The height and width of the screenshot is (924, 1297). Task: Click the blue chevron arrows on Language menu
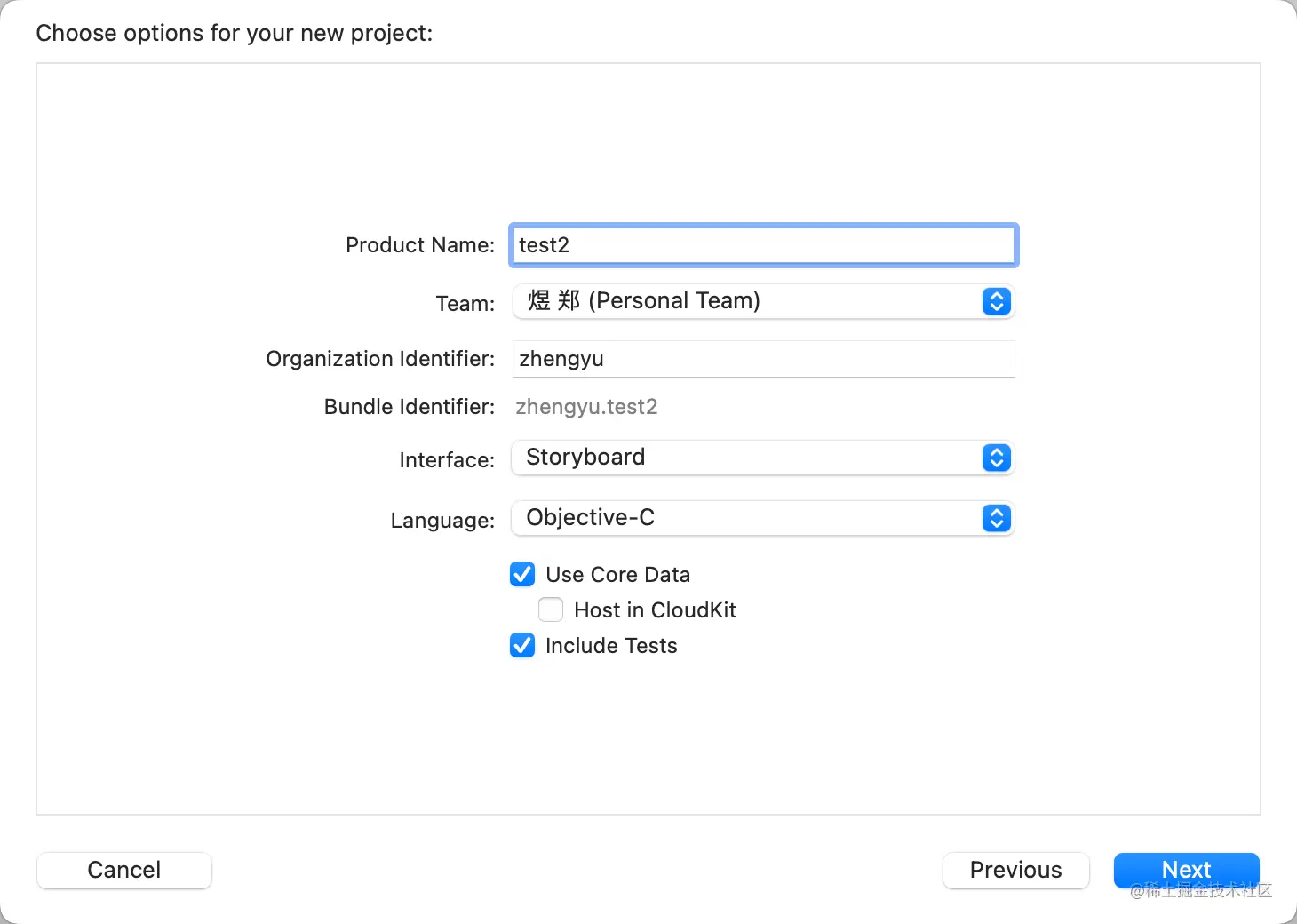(996, 519)
